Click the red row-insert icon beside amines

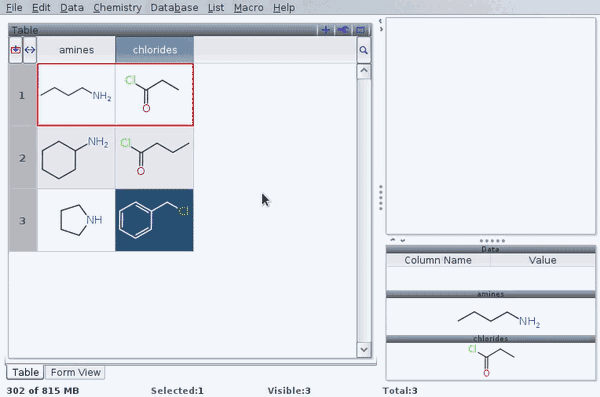coord(16,50)
